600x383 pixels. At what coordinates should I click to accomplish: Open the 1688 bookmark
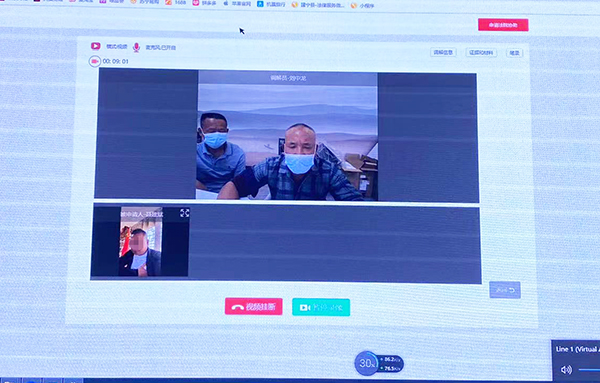tap(176, 2)
